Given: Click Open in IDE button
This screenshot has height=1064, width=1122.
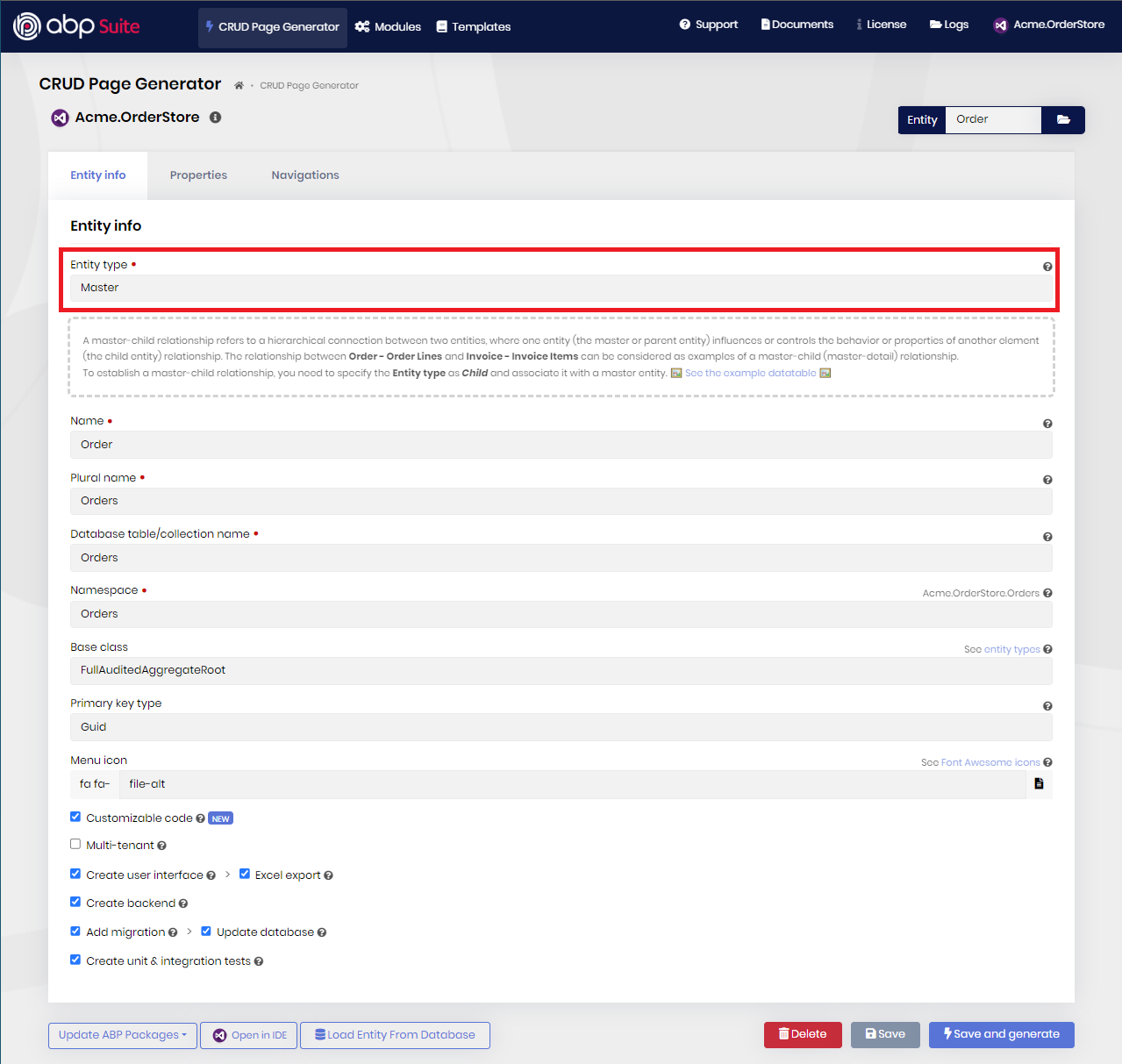Looking at the screenshot, I should tap(249, 1035).
